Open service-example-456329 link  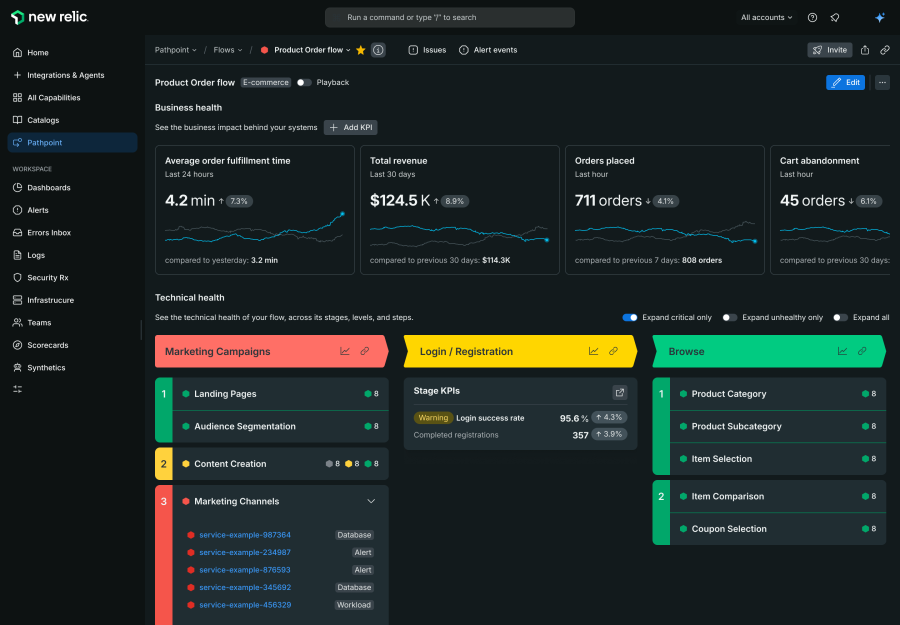tap(245, 605)
